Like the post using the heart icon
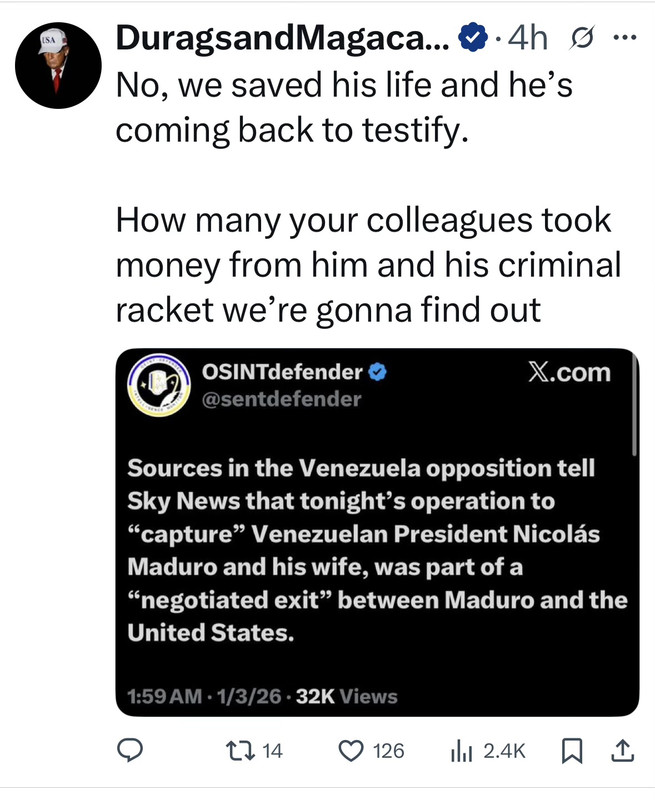Screen dimensions: 655x800 (x=351, y=751)
